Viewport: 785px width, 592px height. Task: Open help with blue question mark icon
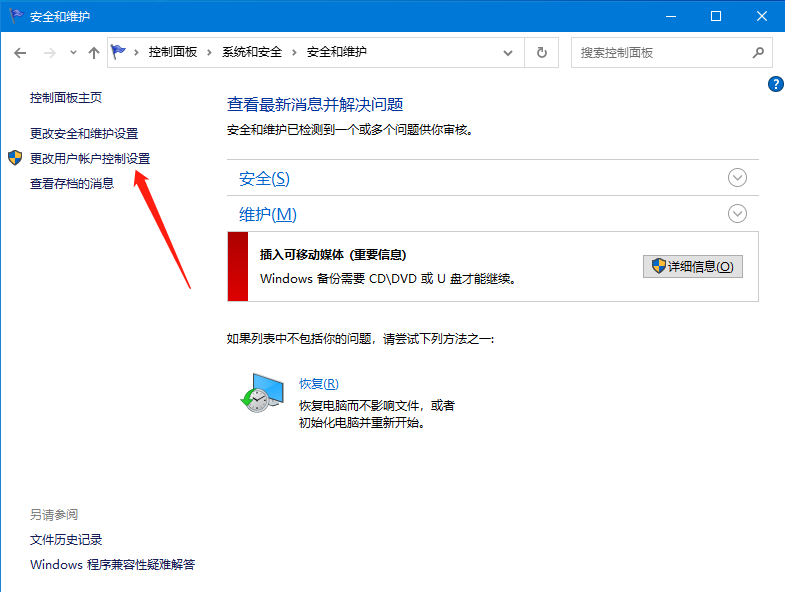tap(775, 85)
